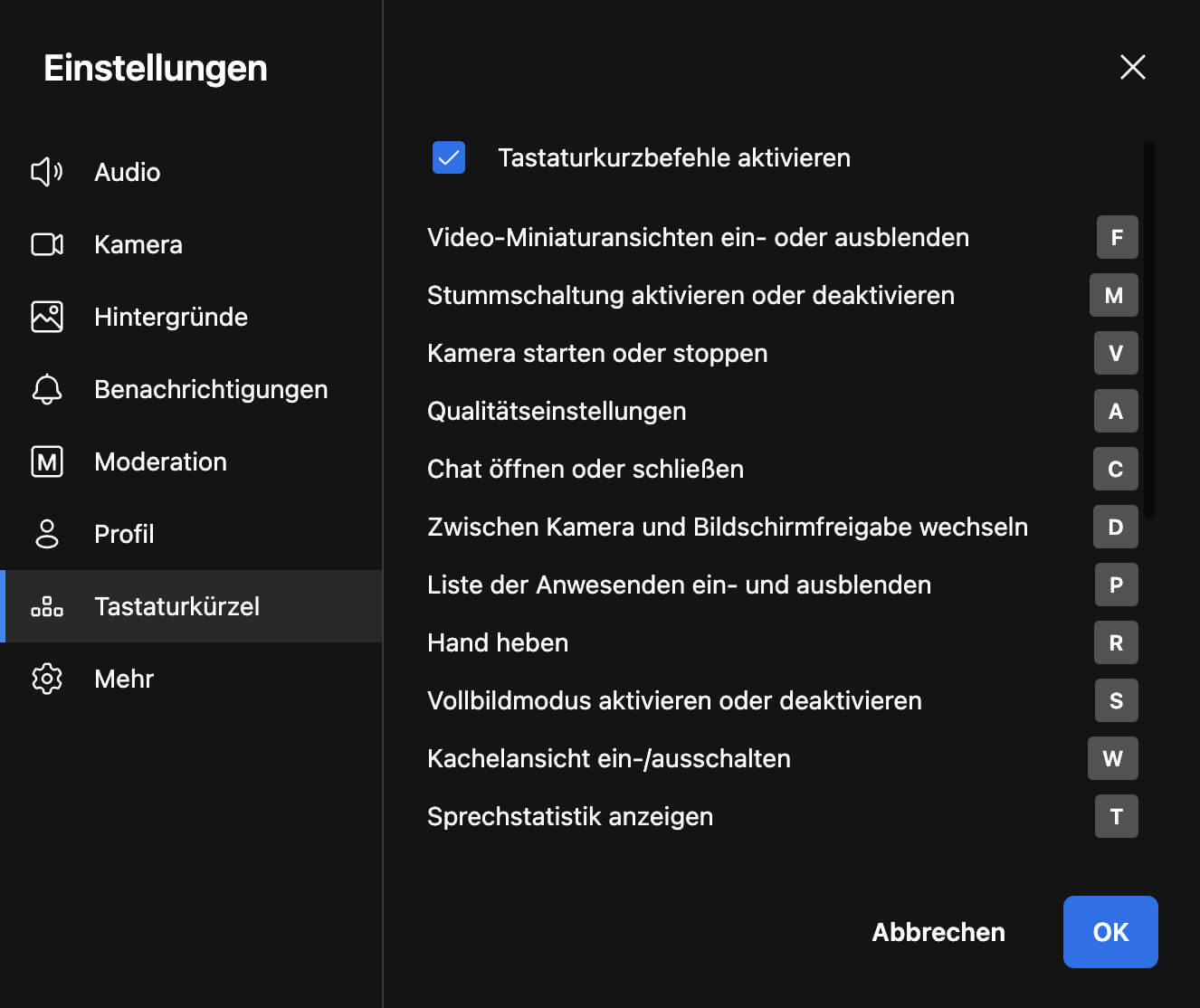Click the F key badge for Video-Miniaturansichten

[x=1117, y=237]
